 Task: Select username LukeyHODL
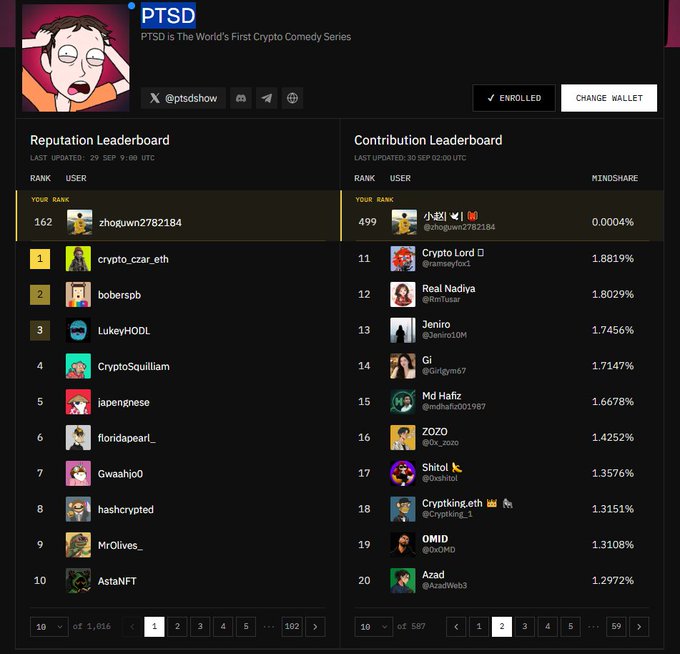click(124, 331)
